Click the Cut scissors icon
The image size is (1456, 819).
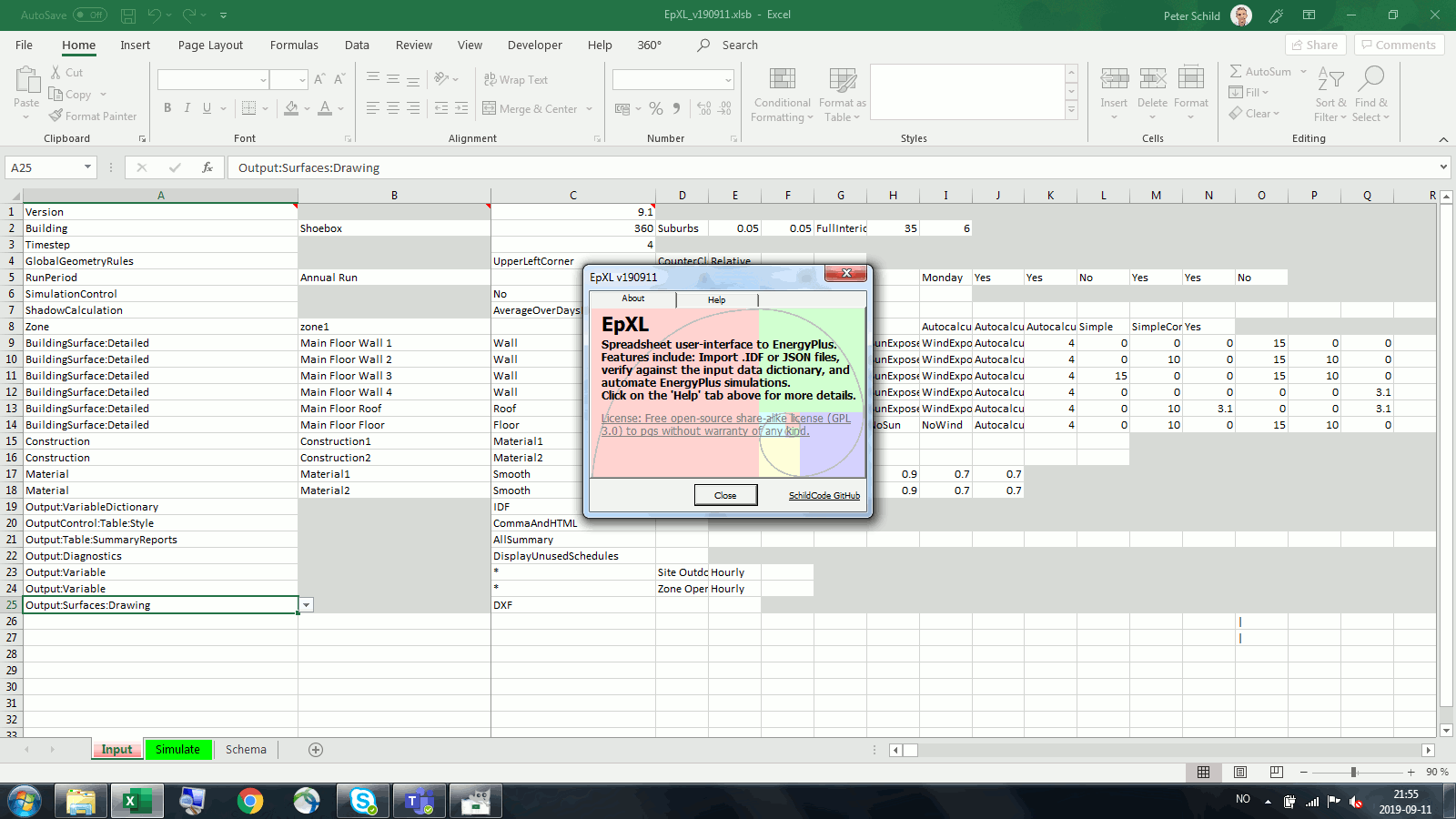pyautogui.click(x=56, y=73)
